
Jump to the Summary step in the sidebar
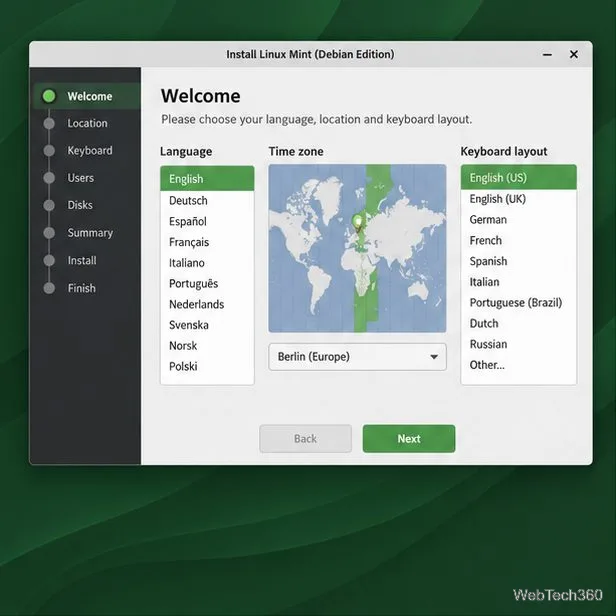click(90, 233)
